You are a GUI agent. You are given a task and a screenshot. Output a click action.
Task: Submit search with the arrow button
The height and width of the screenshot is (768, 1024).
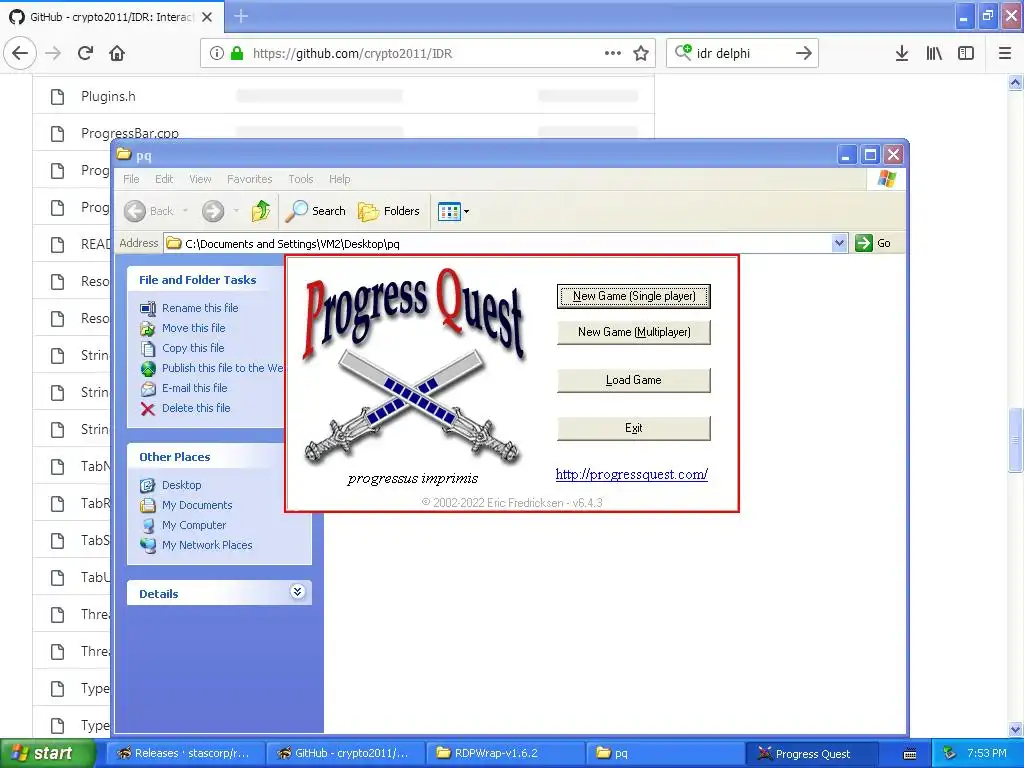pyautogui.click(x=804, y=53)
